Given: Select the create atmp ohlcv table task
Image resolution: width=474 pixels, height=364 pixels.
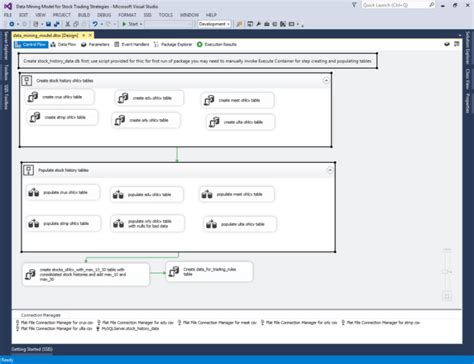Looking at the screenshot, I should point(62,117).
